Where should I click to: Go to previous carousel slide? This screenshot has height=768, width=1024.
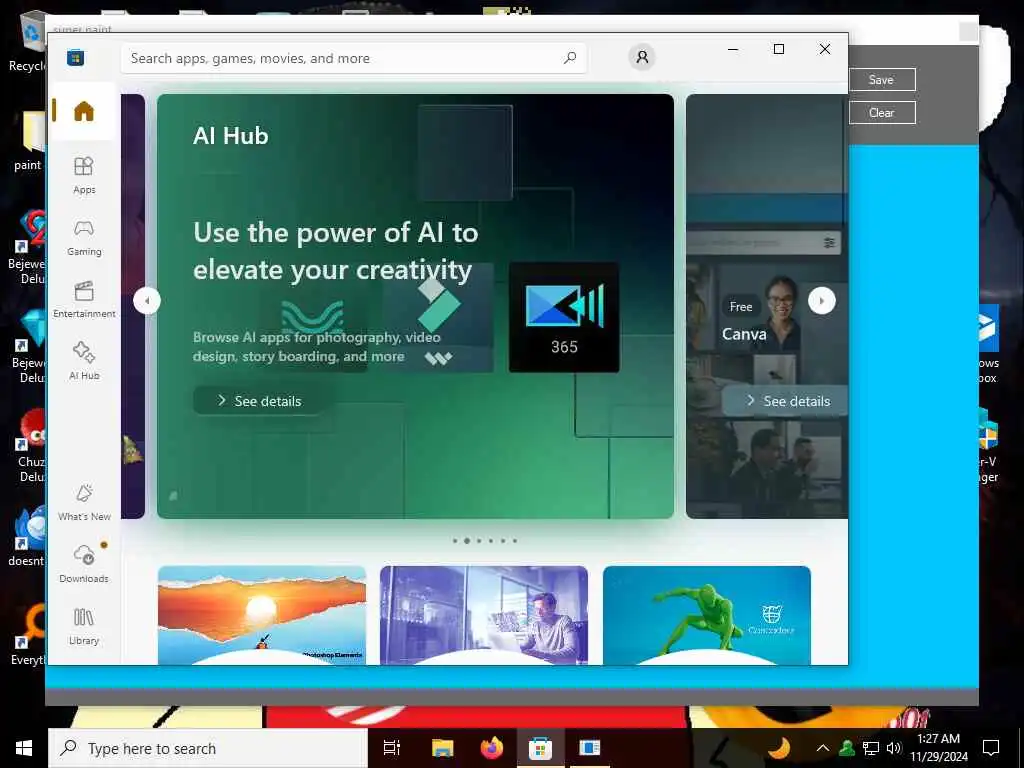tap(147, 301)
